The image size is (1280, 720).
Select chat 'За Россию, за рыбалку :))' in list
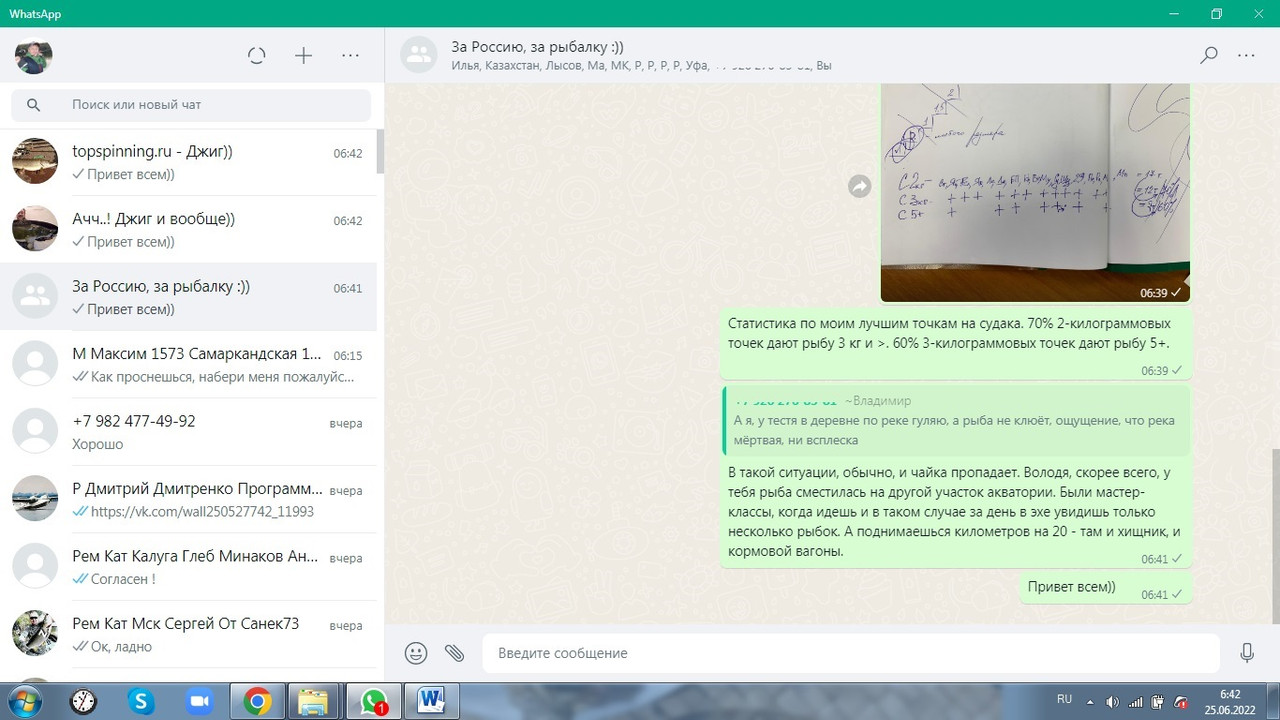[x=188, y=296]
